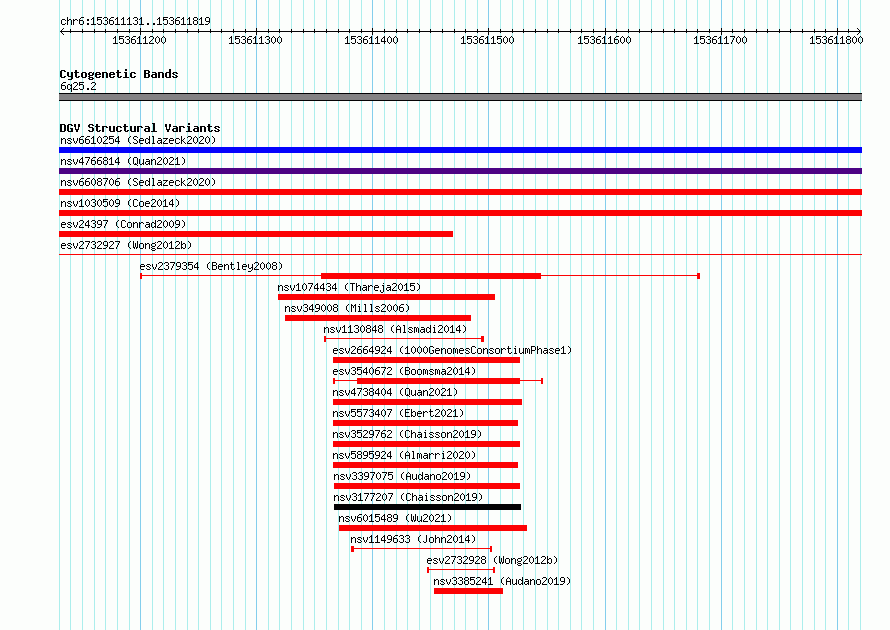The width and height of the screenshot is (890, 630).
Task: Select the nsv5573407 red variant bar
Action: (x=425, y=423)
